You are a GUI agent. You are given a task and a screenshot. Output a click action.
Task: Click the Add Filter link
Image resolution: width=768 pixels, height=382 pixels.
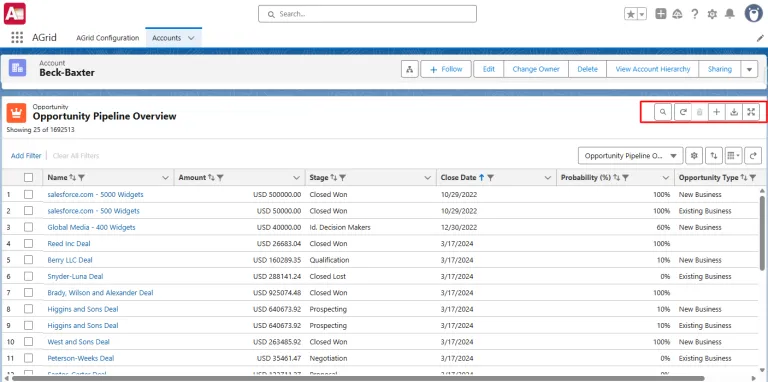tap(26, 156)
